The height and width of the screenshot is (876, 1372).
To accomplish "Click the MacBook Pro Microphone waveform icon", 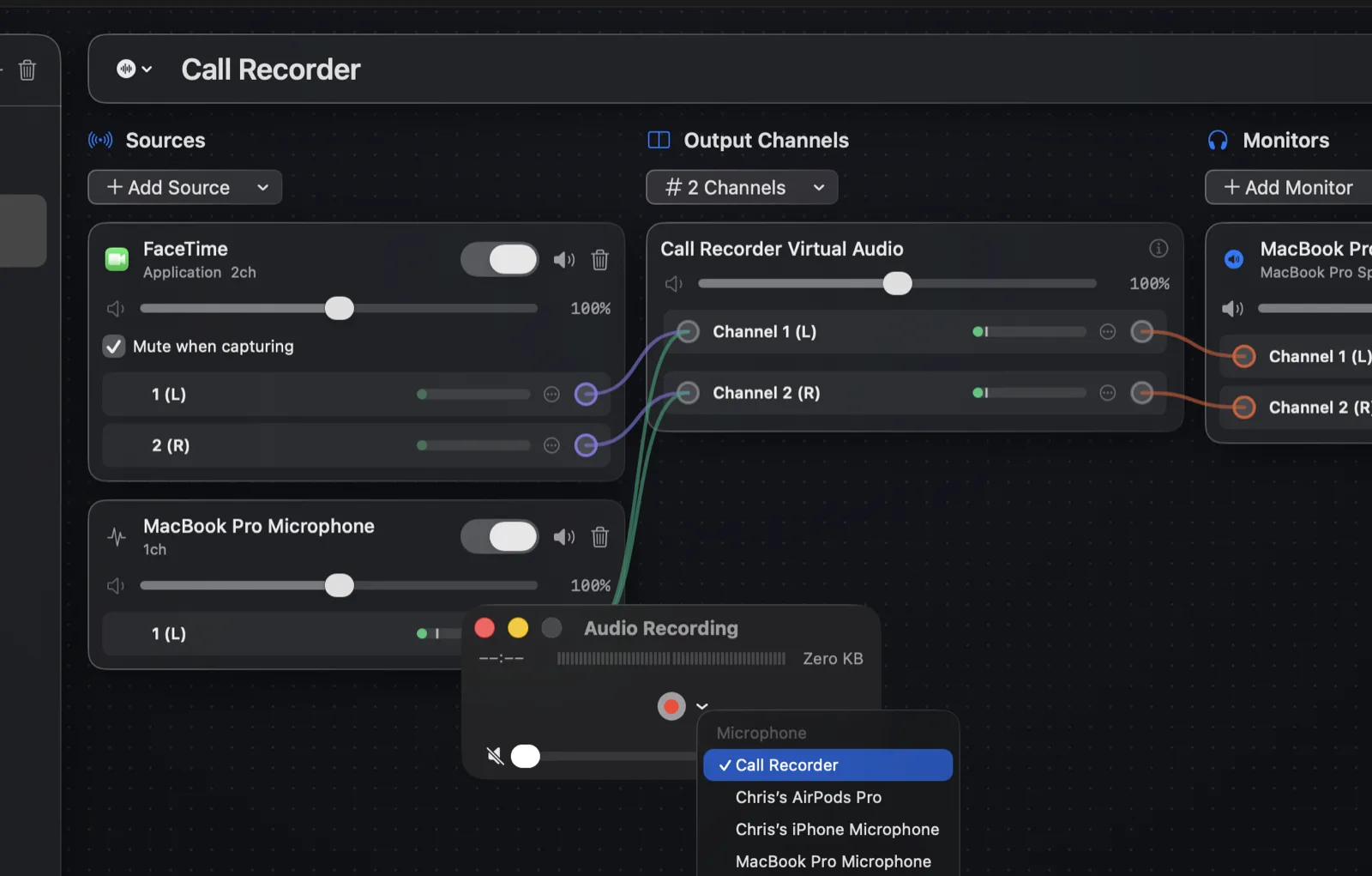I will point(117,537).
